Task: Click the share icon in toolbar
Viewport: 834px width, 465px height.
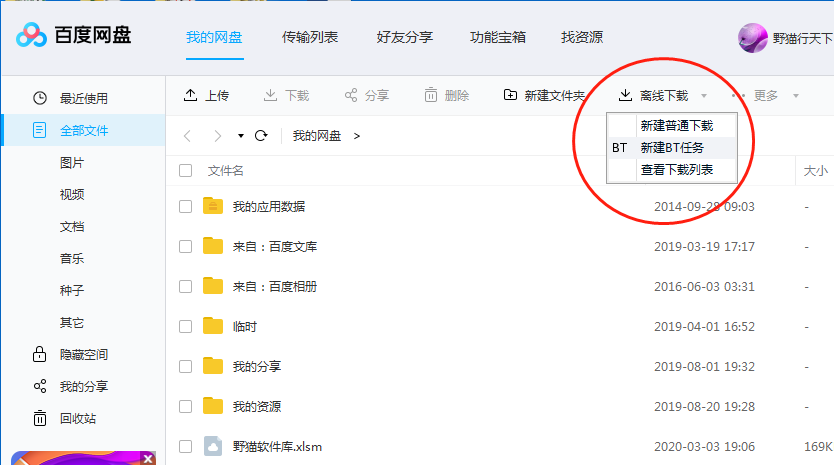Action: (x=351, y=95)
